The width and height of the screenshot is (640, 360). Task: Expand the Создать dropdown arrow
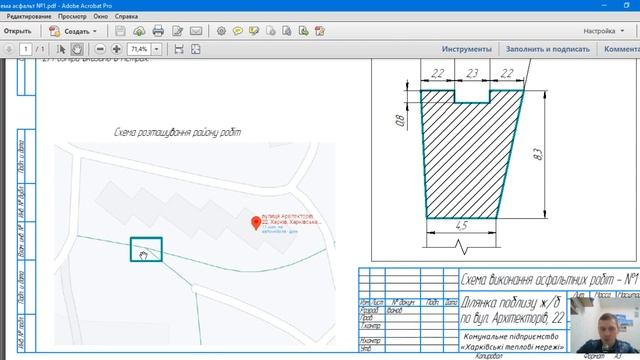pyautogui.click(x=95, y=31)
